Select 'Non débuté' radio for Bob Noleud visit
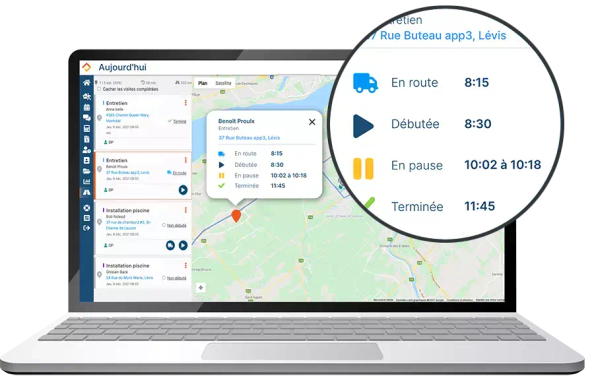Image resolution: width=594 pixels, height=384 pixels. 164,225
